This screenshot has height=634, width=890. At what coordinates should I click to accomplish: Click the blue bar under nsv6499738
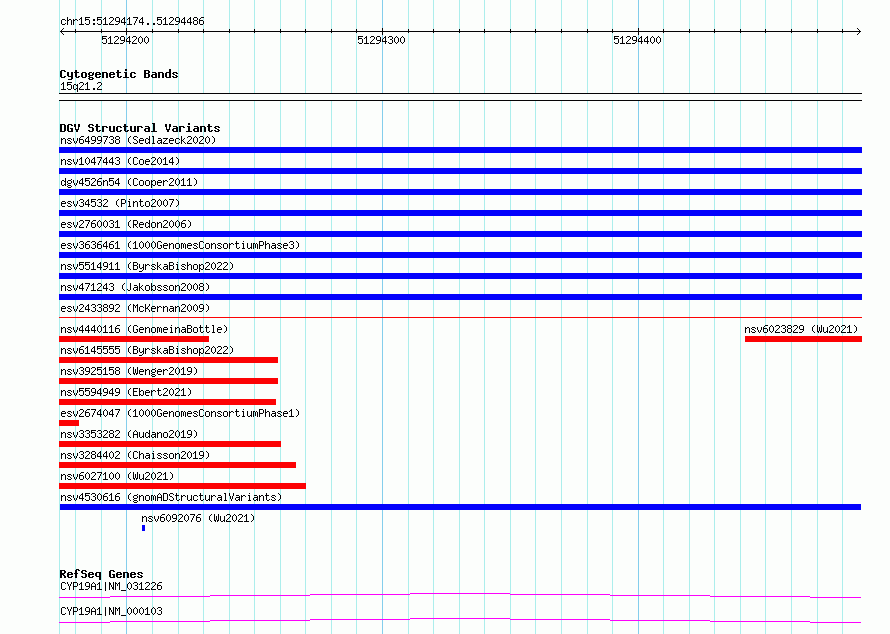click(460, 150)
